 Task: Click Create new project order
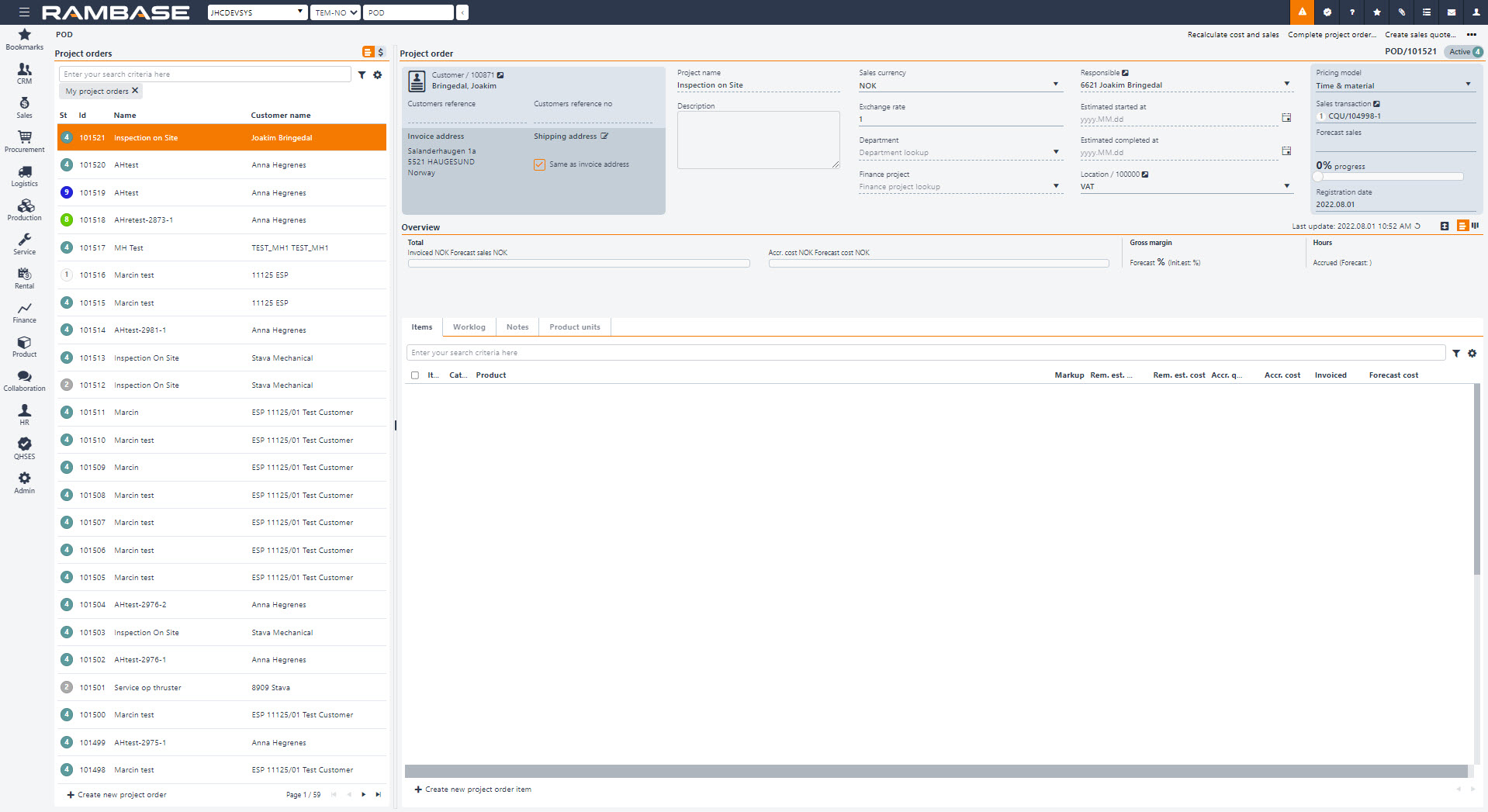coord(116,795)
